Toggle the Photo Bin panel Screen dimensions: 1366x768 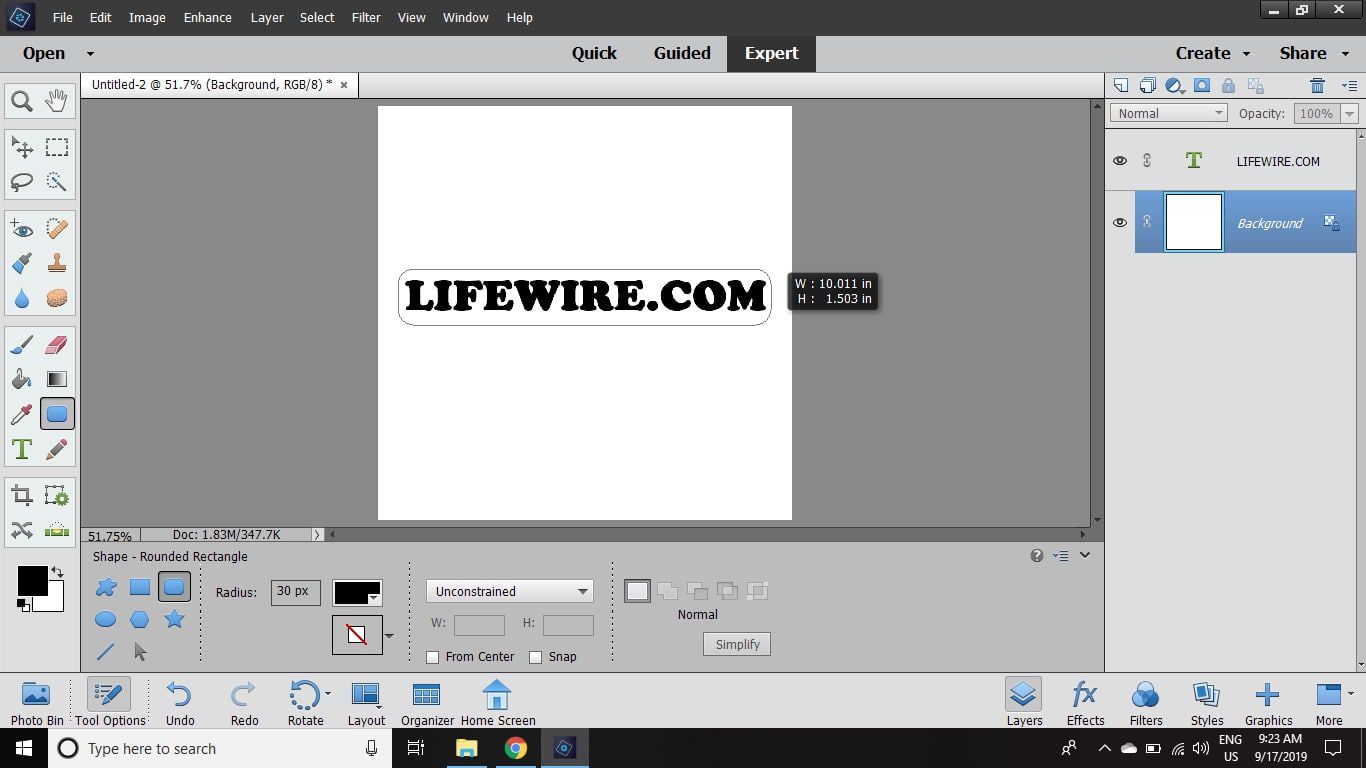tap(37, 702)
